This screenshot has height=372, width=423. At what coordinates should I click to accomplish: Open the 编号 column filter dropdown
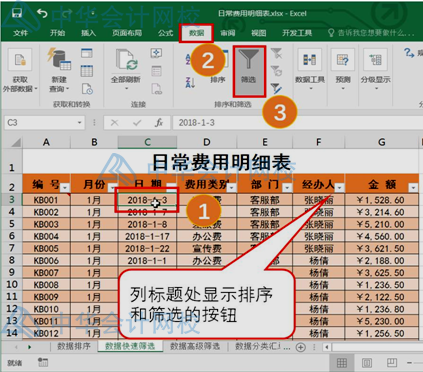65,188
